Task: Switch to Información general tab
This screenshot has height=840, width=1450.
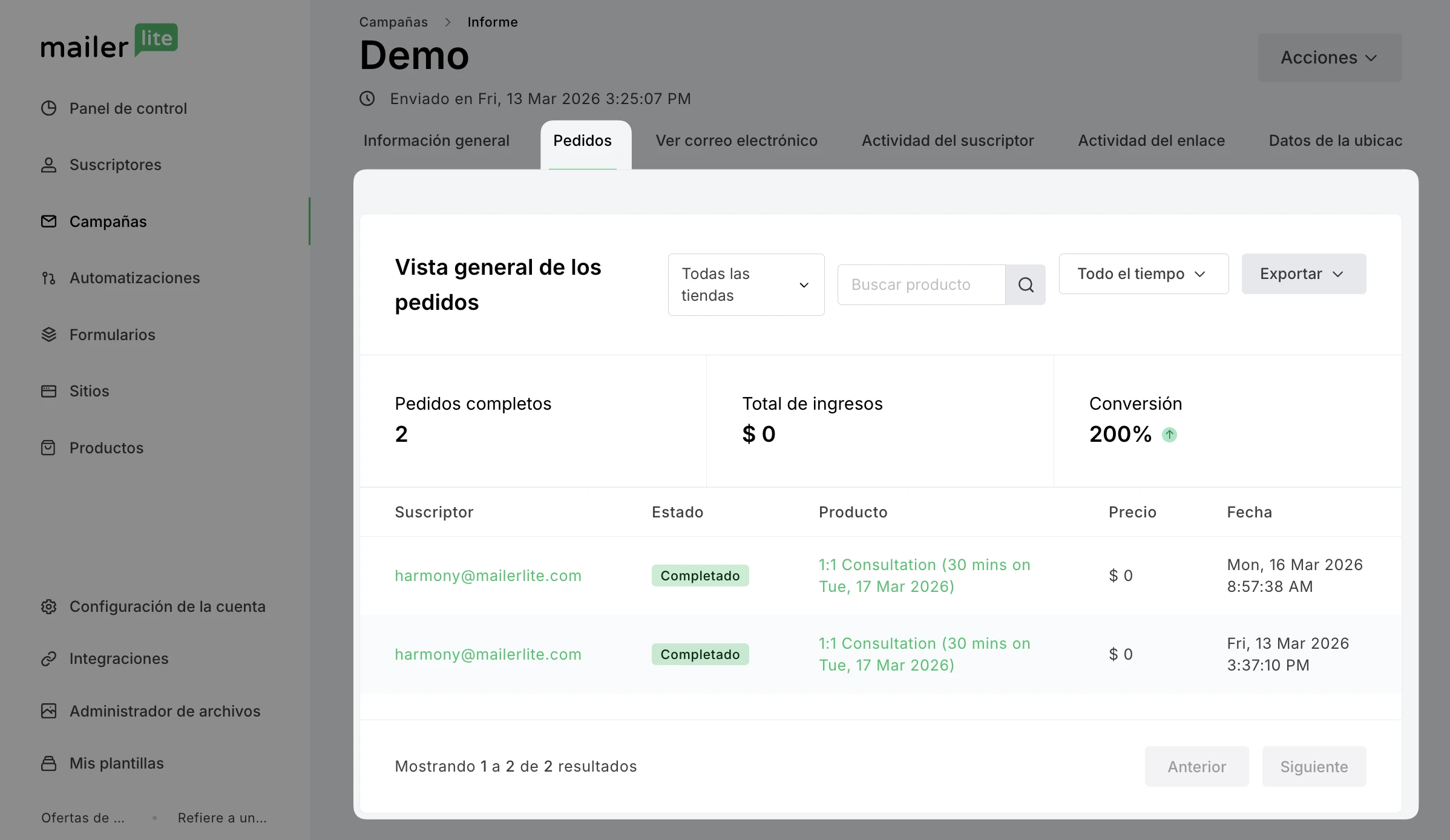Action: [436, 140]
